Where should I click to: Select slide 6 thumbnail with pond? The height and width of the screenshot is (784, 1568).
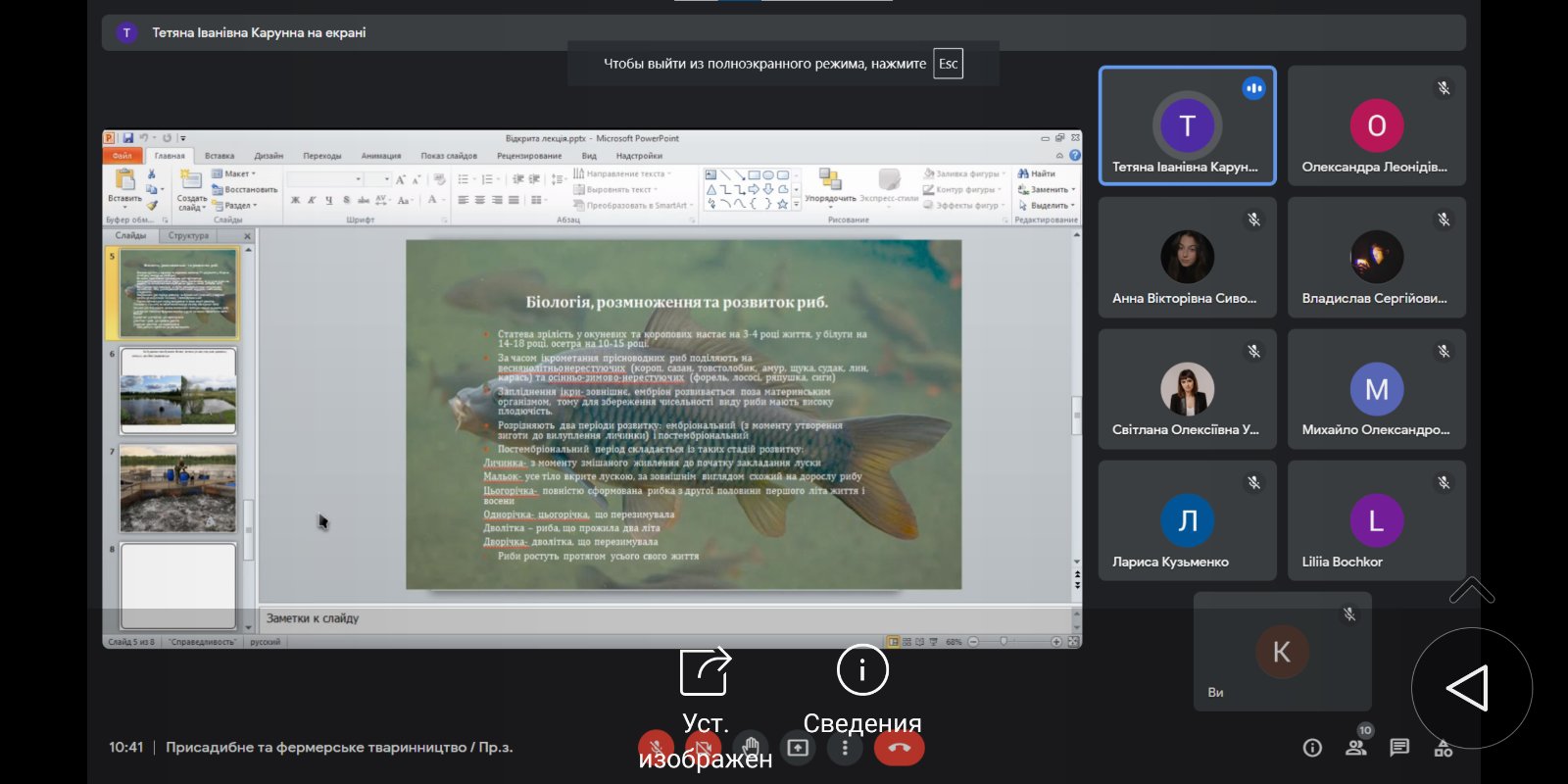pos(178,390)
